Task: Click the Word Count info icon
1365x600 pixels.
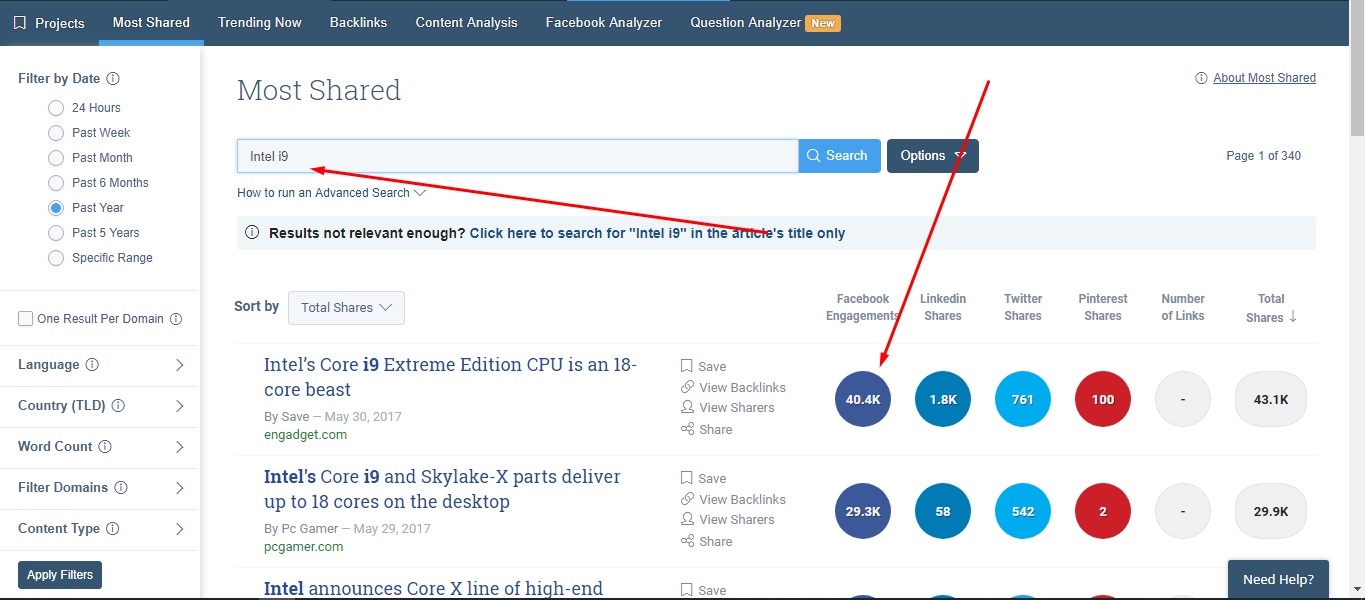Action: (x=105, y=447)
